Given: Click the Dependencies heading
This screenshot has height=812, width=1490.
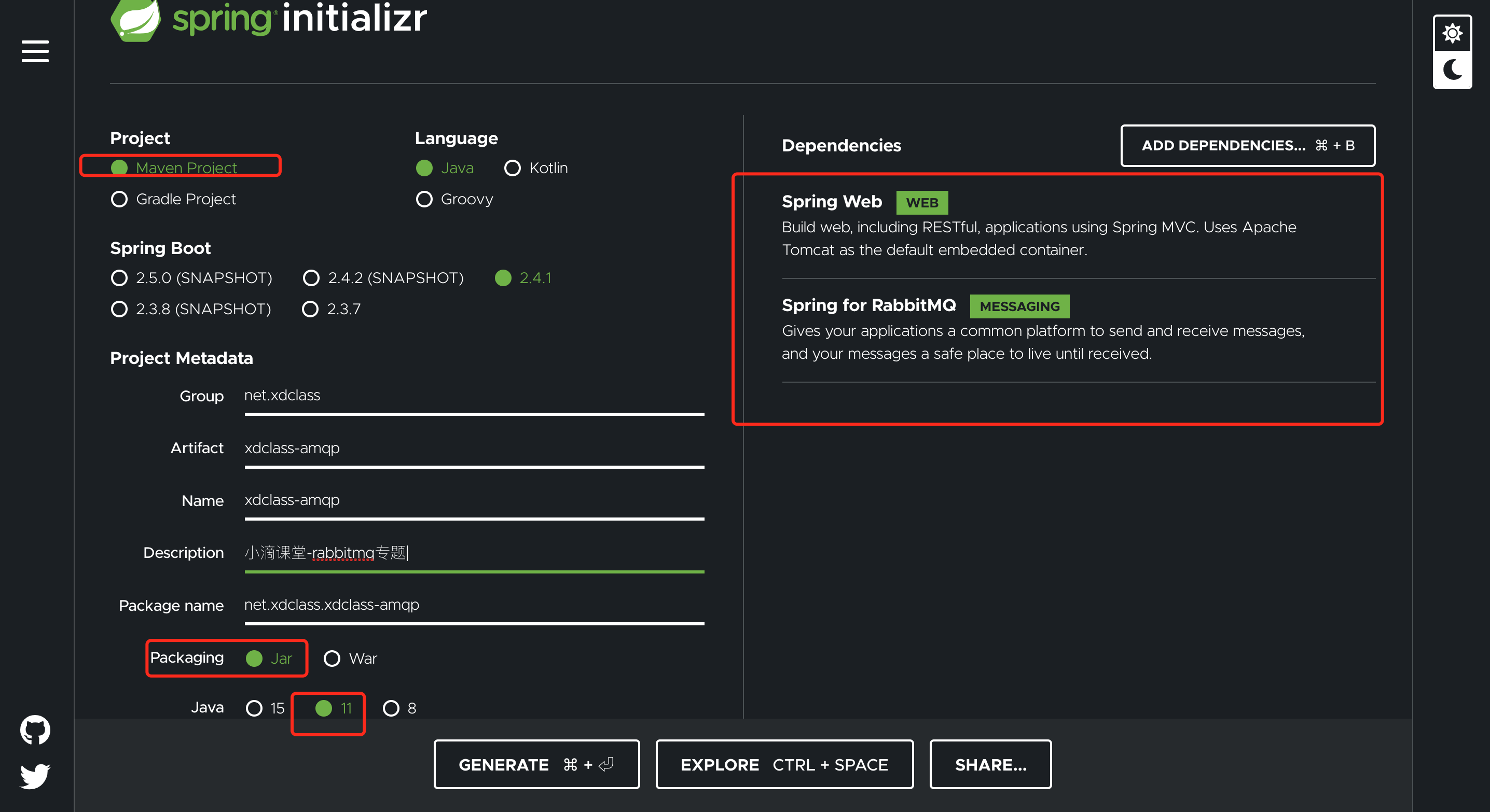Looking at the screenshot, I should (x=841, y=145).
